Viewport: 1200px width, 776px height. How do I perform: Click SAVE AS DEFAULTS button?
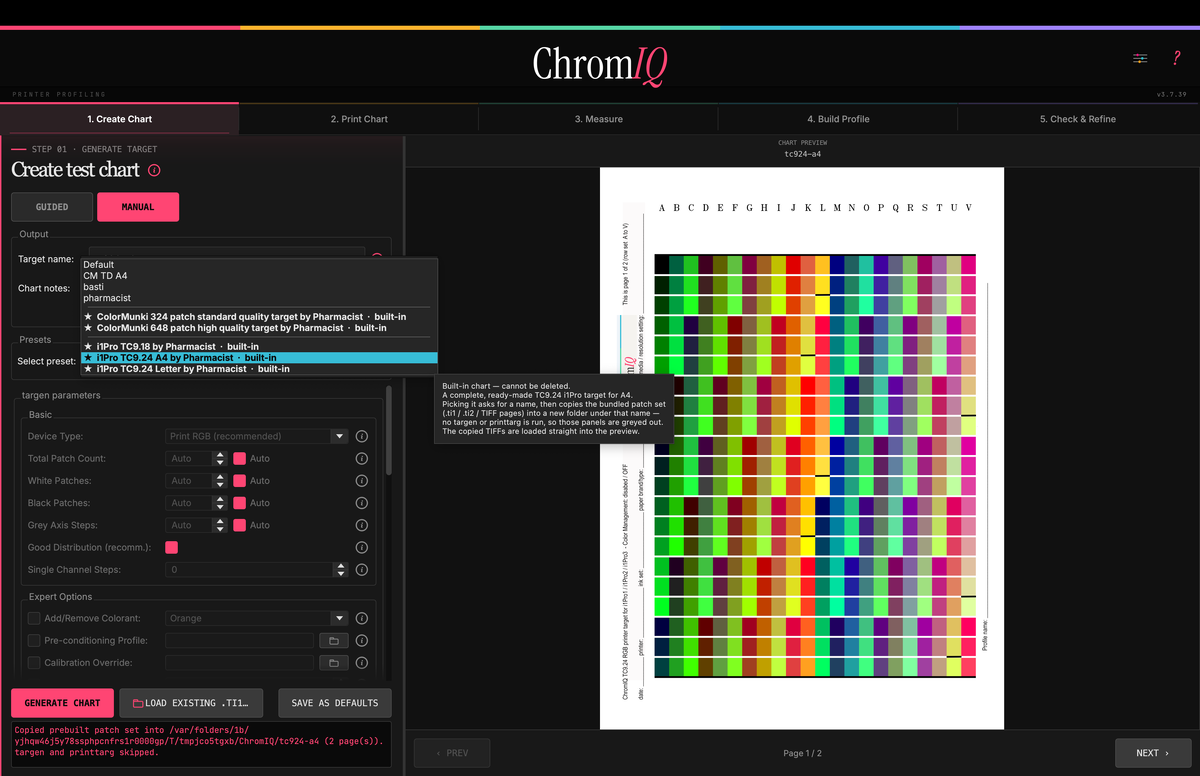pos(335,703)
